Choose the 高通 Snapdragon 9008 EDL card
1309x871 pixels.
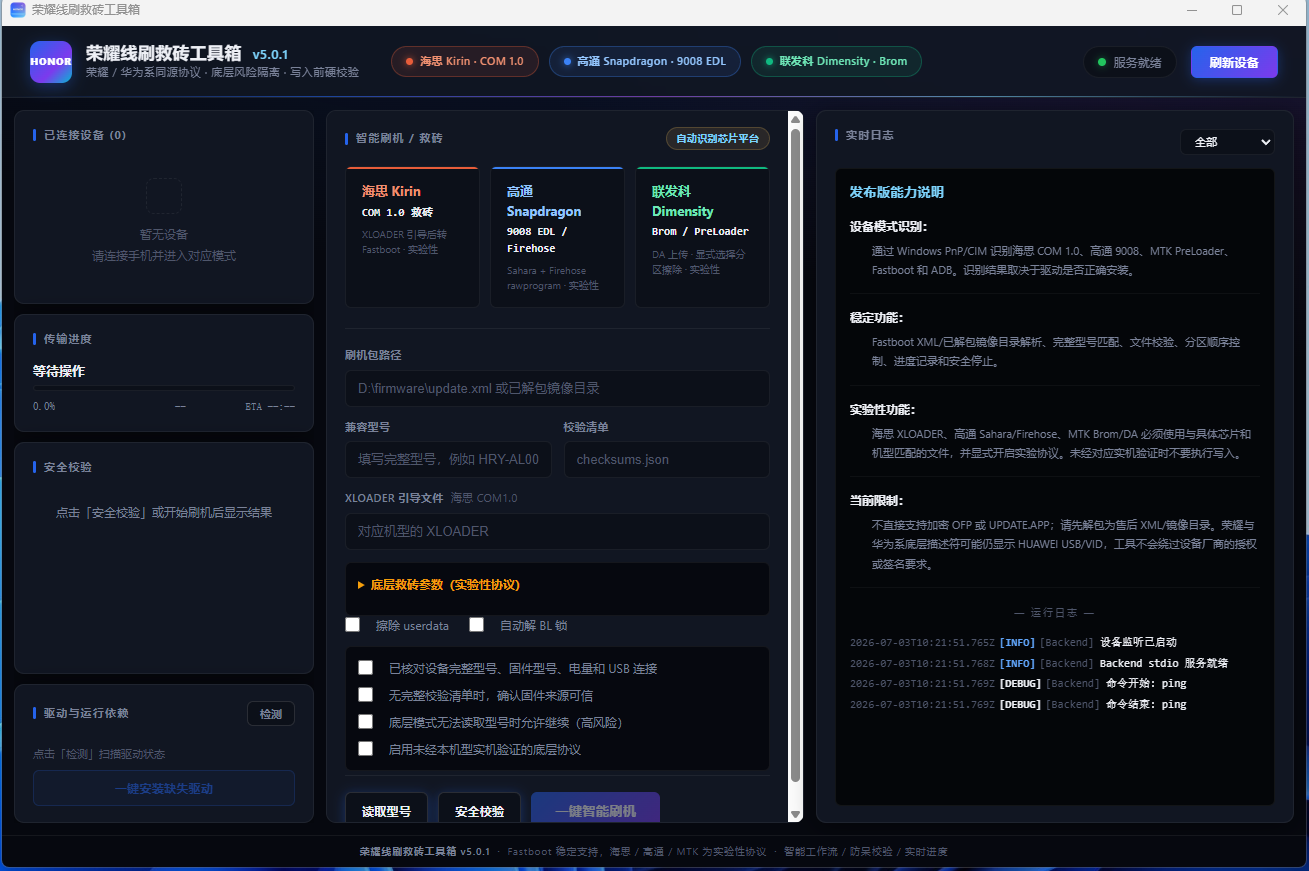coord(557,237)
